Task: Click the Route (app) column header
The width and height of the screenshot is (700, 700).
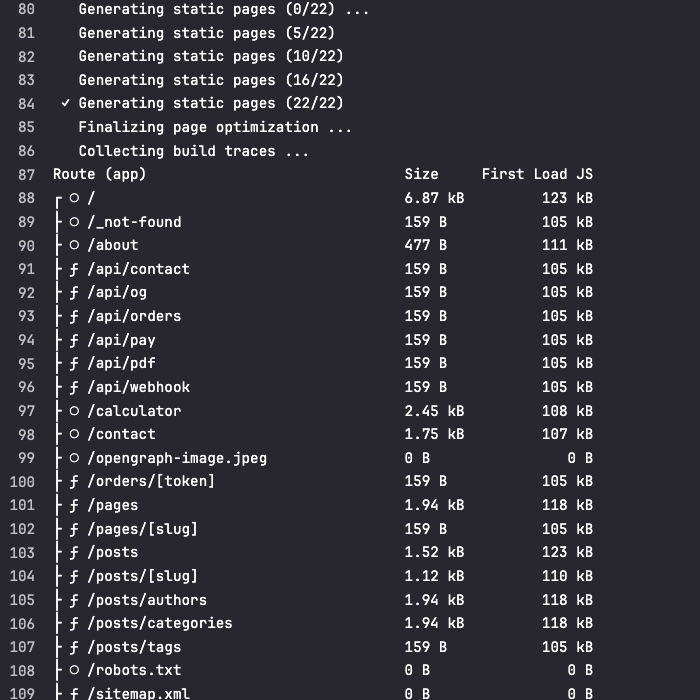Action: click(99, 174)
